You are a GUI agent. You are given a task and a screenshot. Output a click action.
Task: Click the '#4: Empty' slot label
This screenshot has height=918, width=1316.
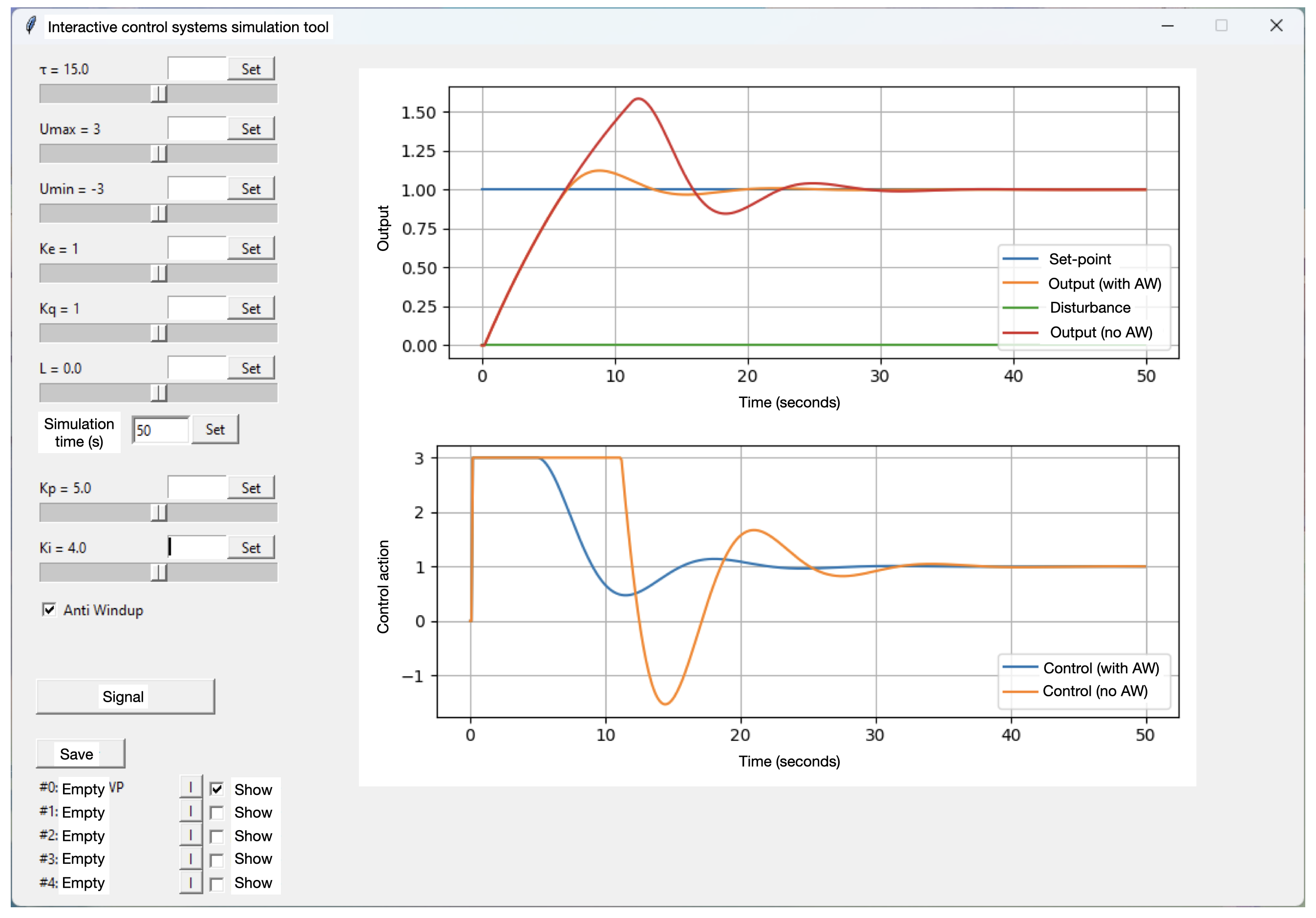coord(72,882)
